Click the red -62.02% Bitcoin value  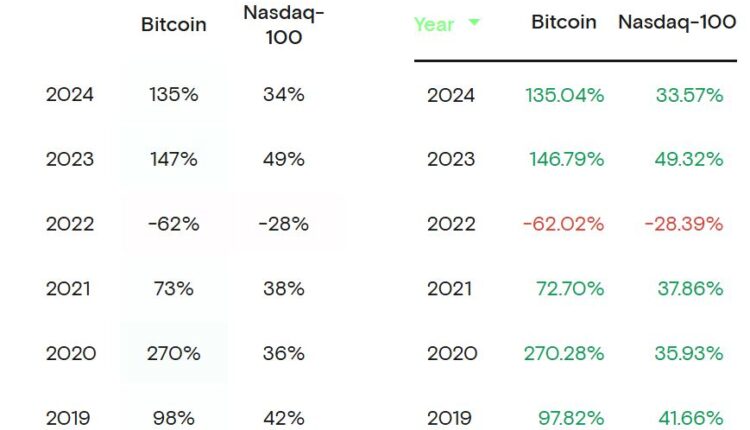coord(563,224)
